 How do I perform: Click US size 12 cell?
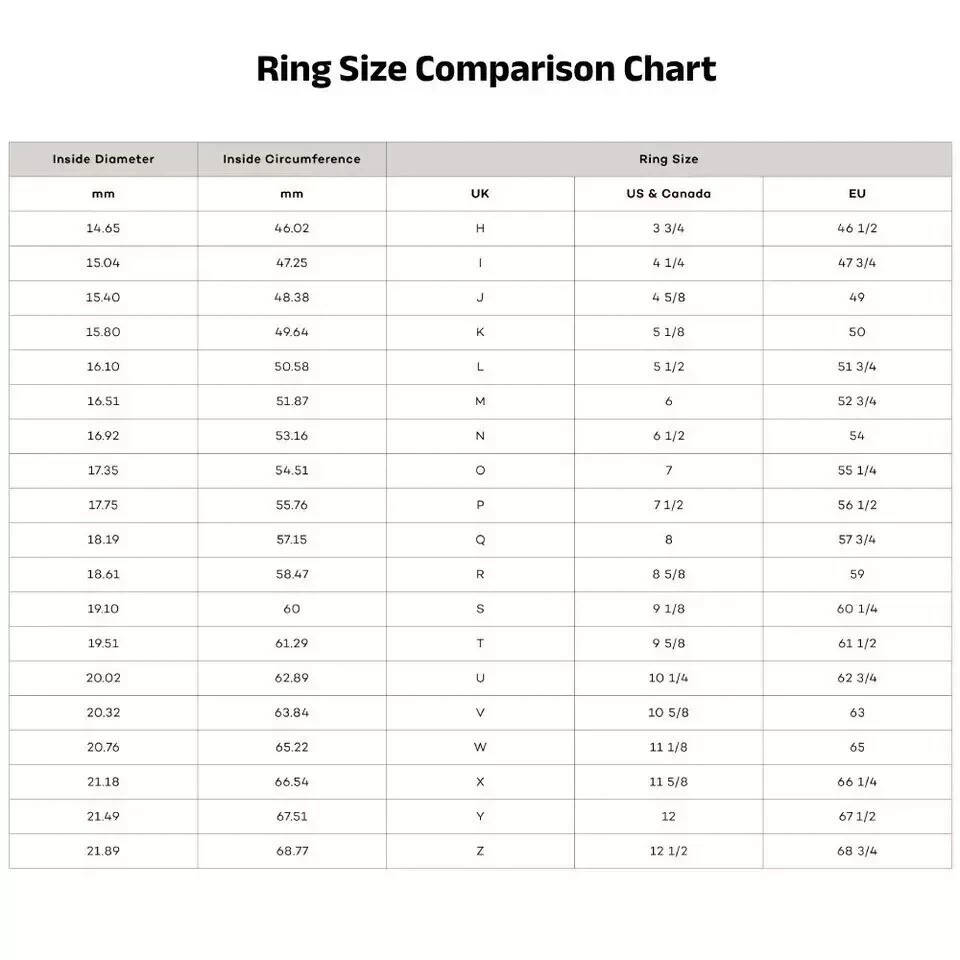click(x=669, y=817)
